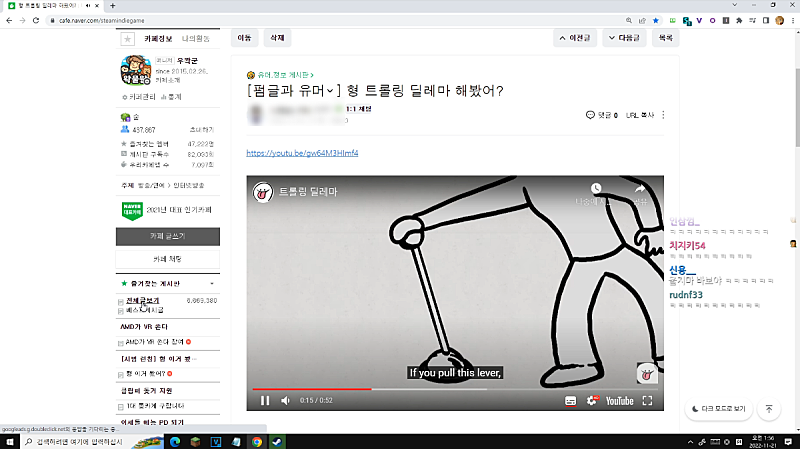Open the Windows notification center icon
The image size is (800, 449).
788,442
